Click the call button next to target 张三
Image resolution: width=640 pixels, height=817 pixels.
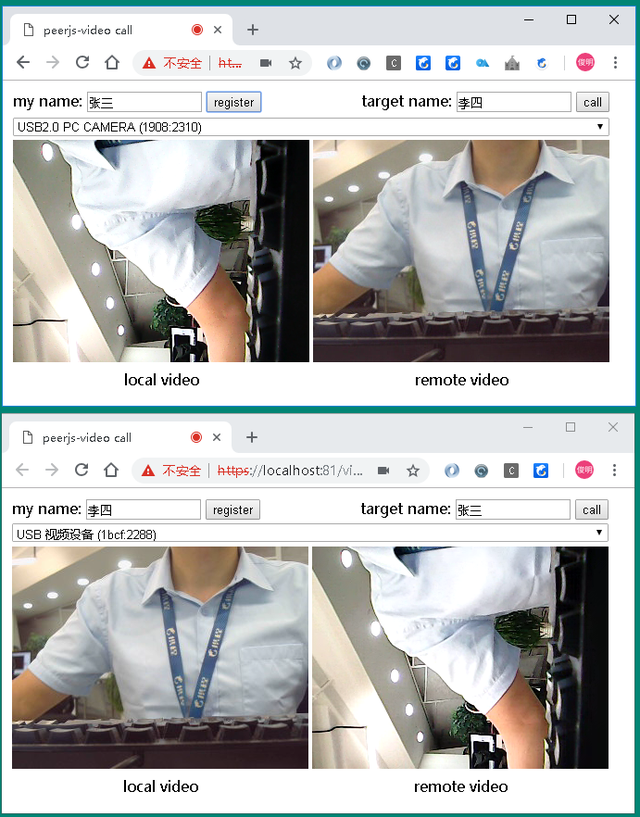click(x=592, y=510)
